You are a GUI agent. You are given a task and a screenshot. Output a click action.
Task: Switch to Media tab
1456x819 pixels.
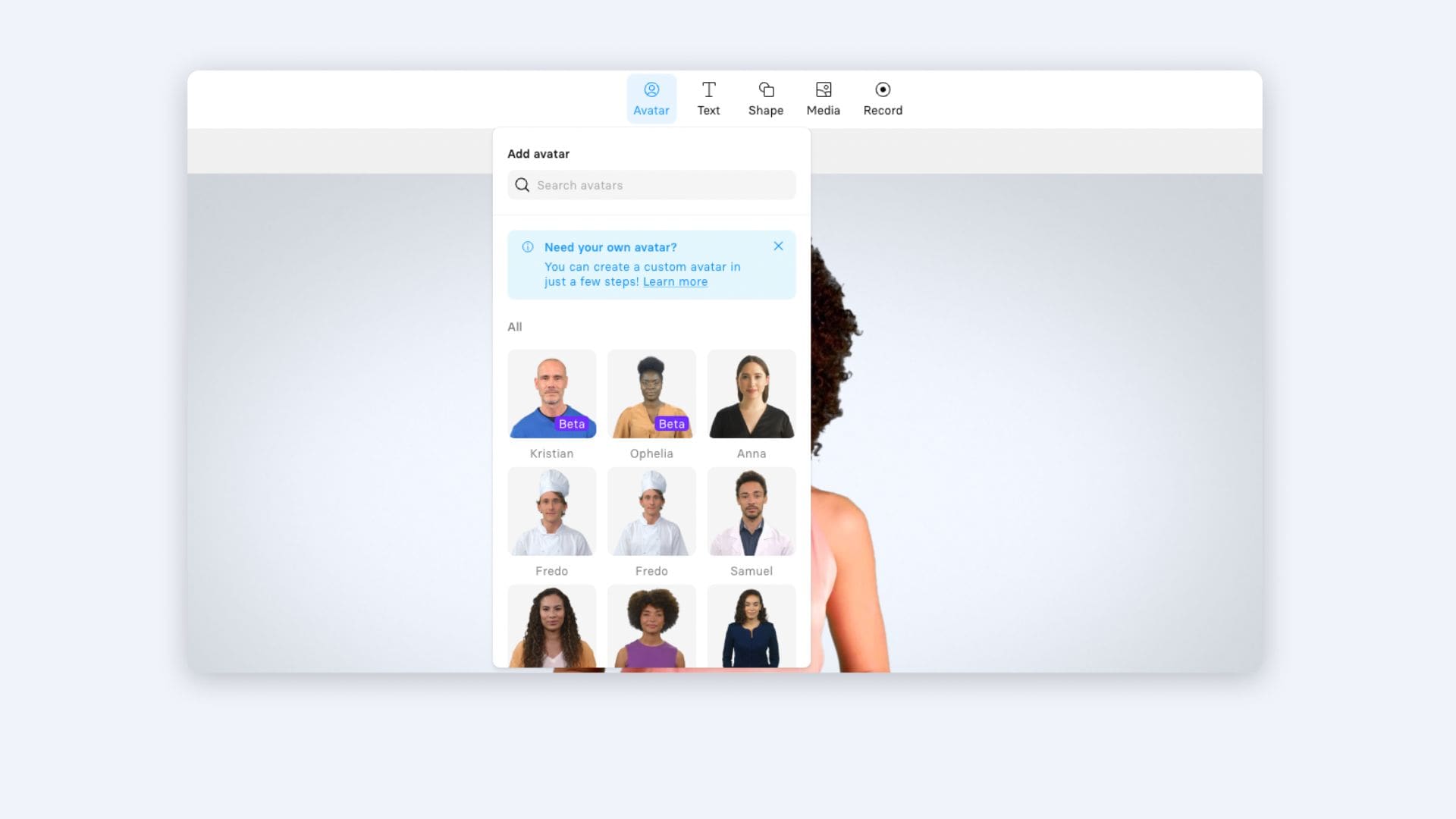click(x=823, y=98)
